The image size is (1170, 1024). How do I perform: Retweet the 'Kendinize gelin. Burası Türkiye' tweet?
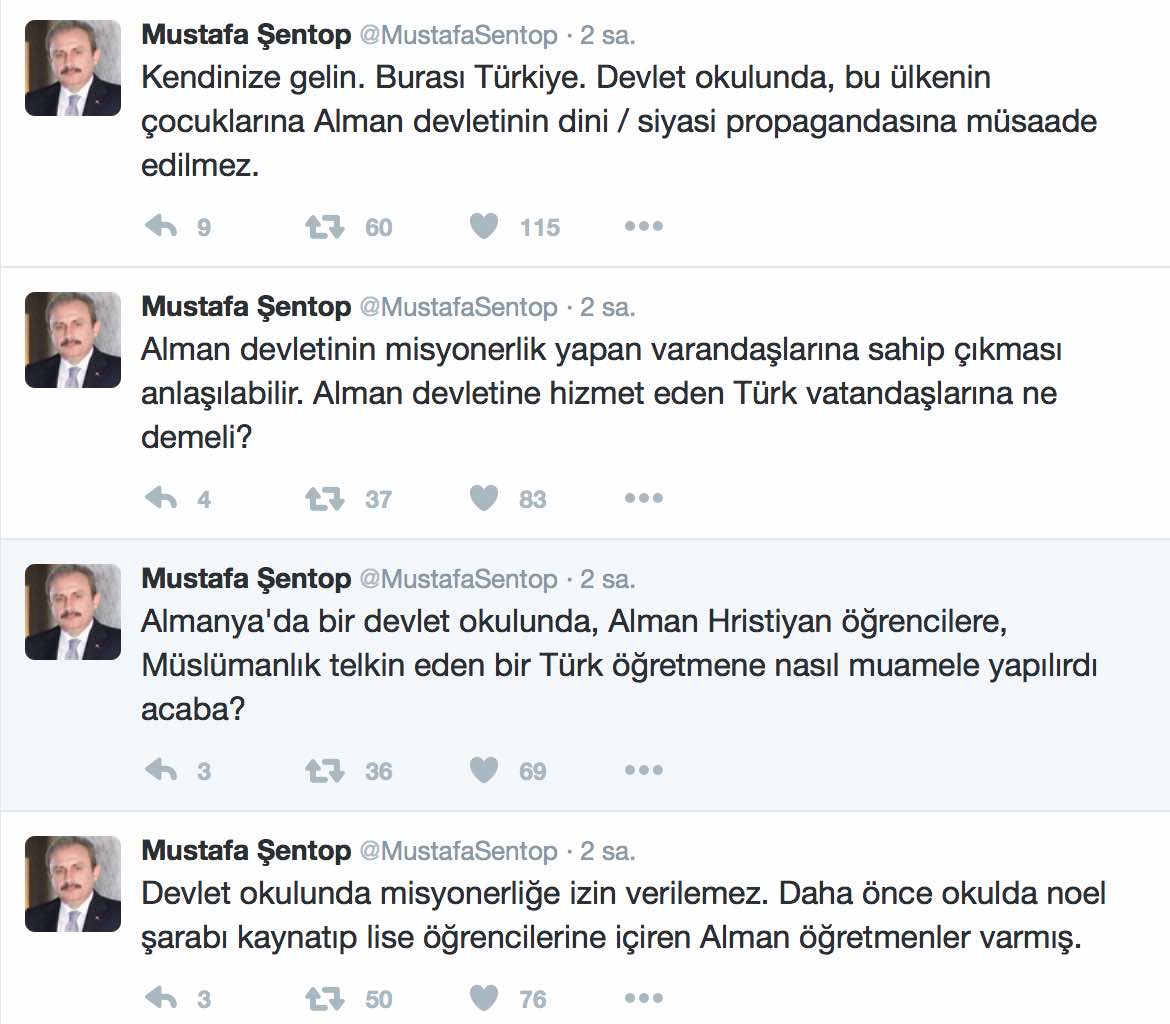pyautogui.click(x=324, y=227)
